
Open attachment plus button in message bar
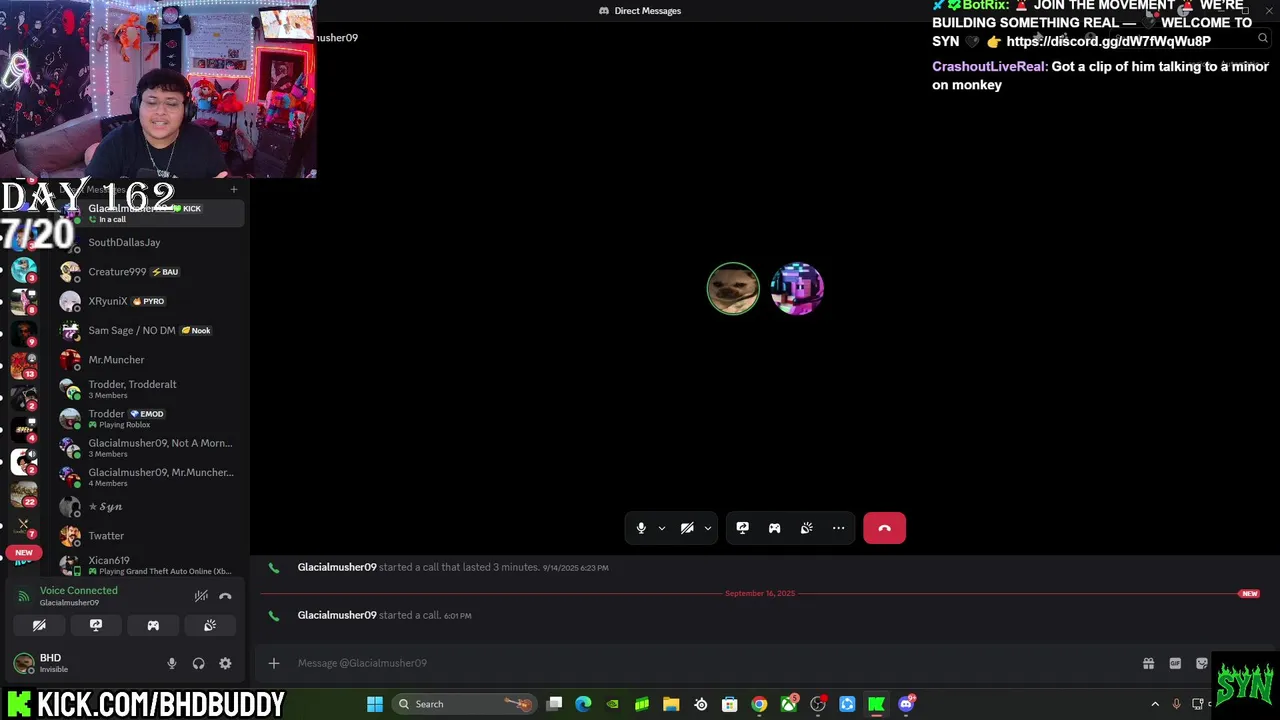click(x=273, y=663)
